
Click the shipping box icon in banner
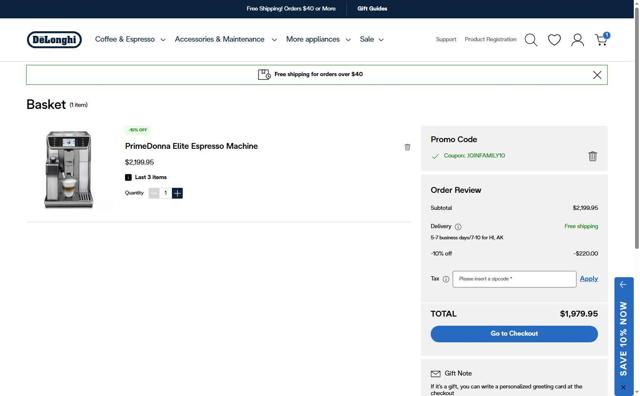[264, 74]
